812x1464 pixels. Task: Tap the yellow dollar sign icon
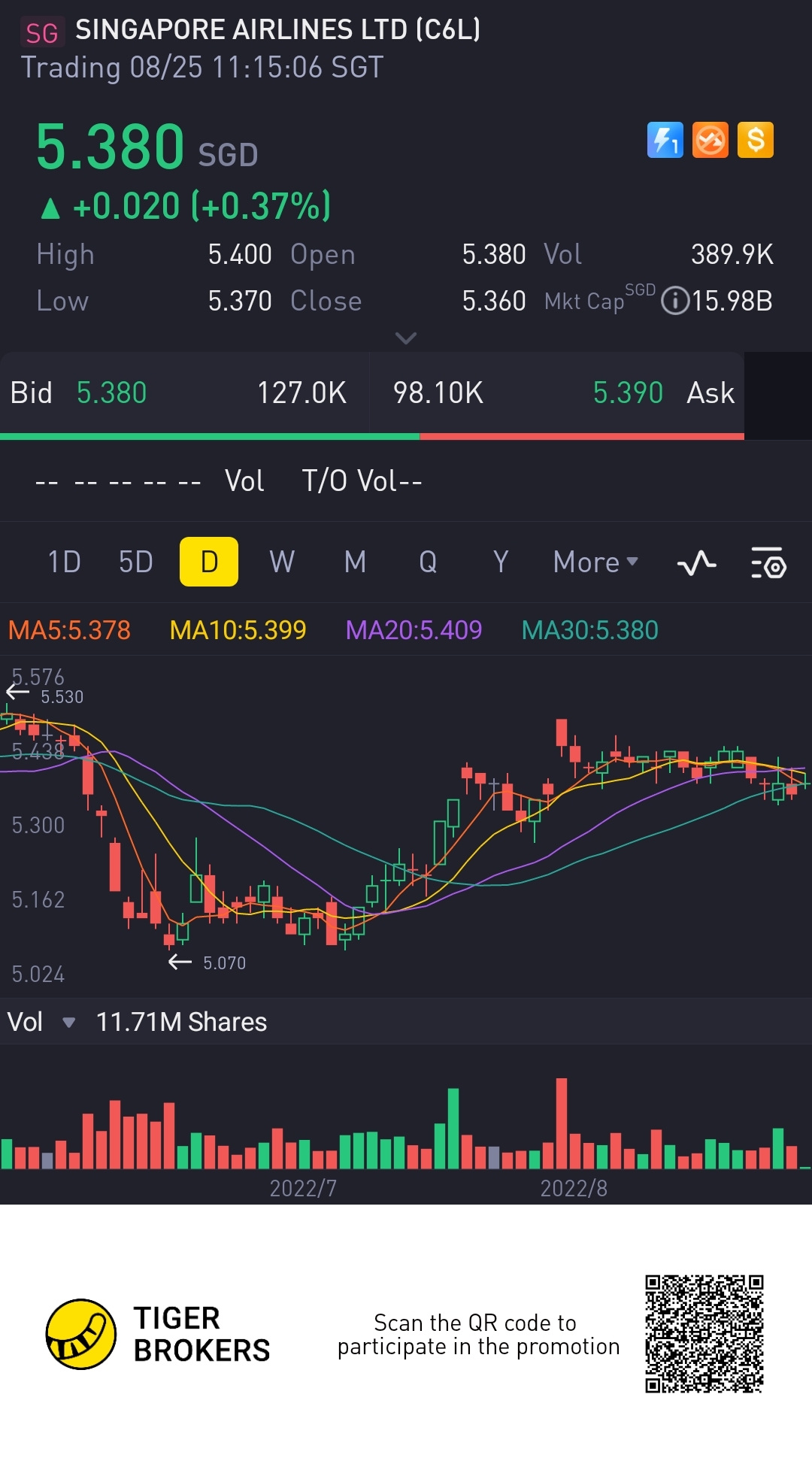click(x=756, y=140)
